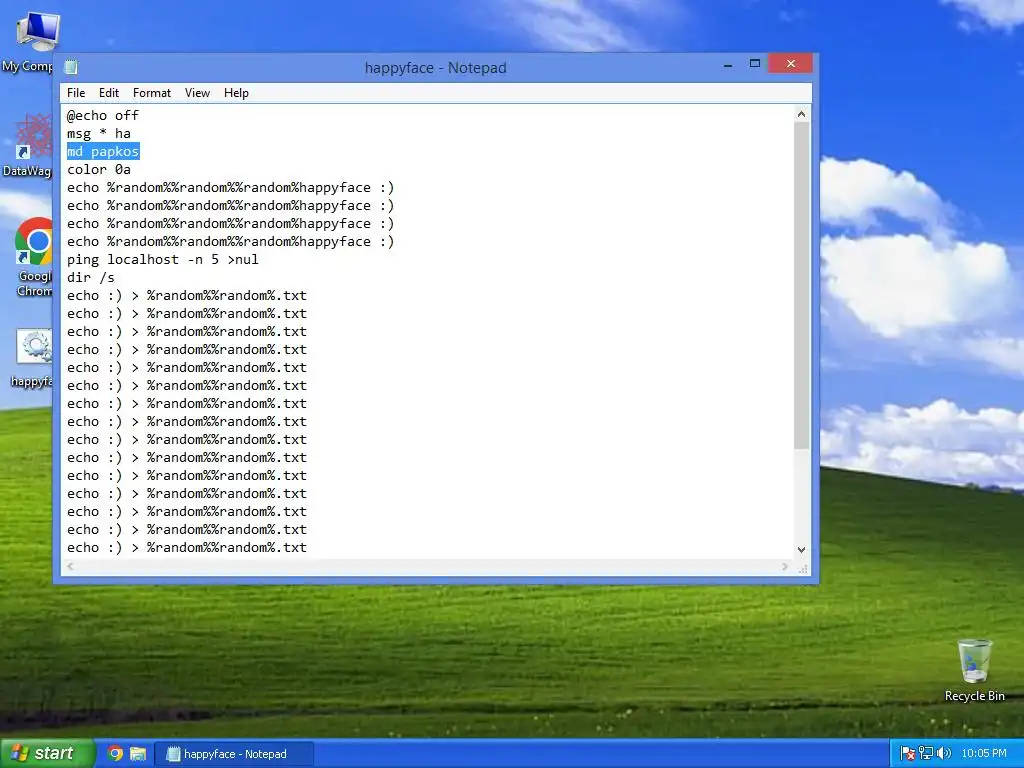Open the file explorer quick launch icon
1024x768 pixels.
pos(138,754)
